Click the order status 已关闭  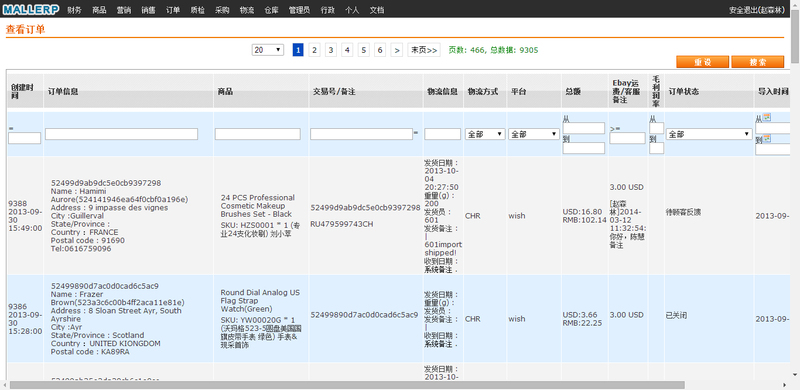coord(677,315)
